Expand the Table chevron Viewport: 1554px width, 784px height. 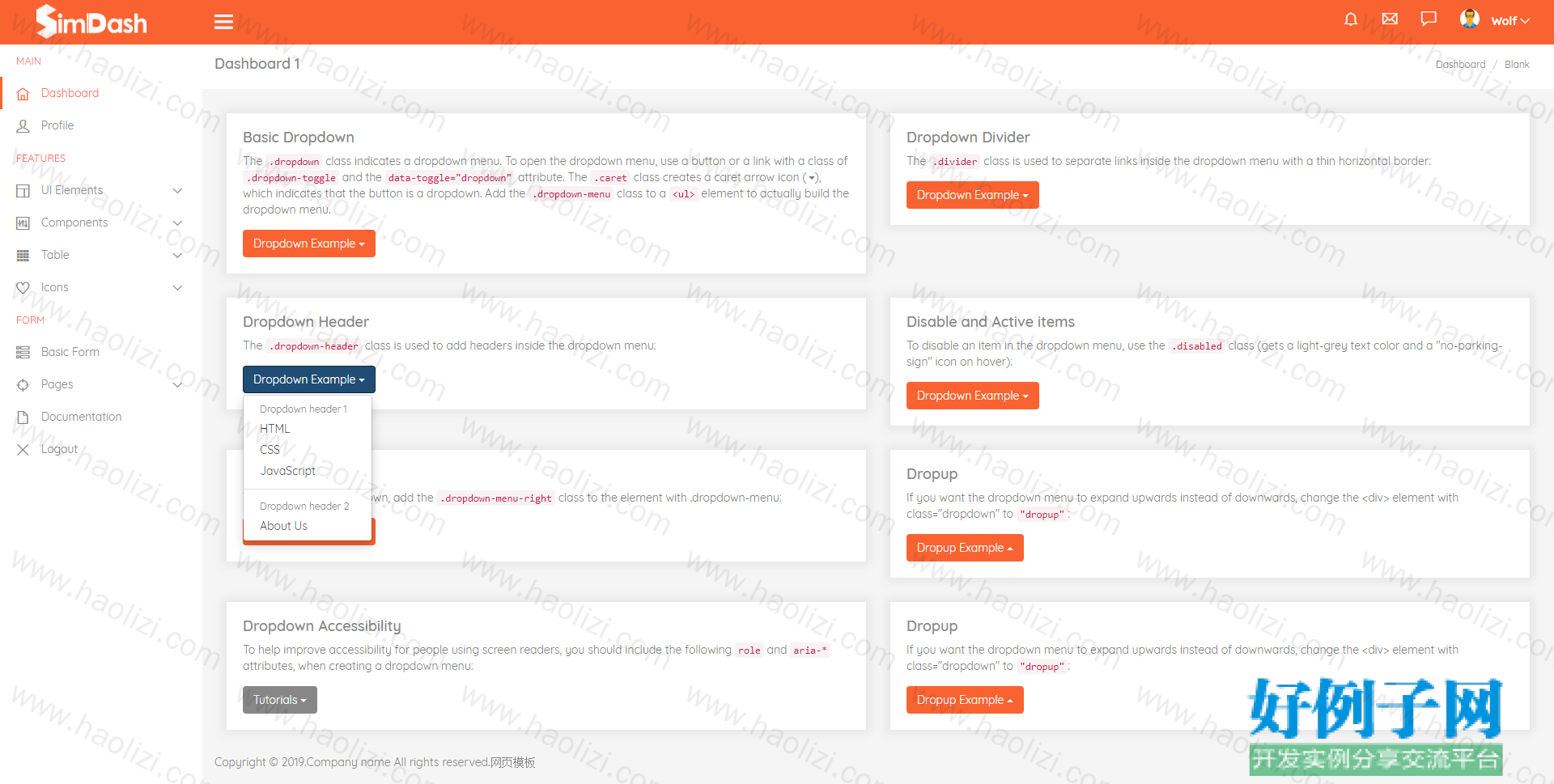(x=178, y=256)
